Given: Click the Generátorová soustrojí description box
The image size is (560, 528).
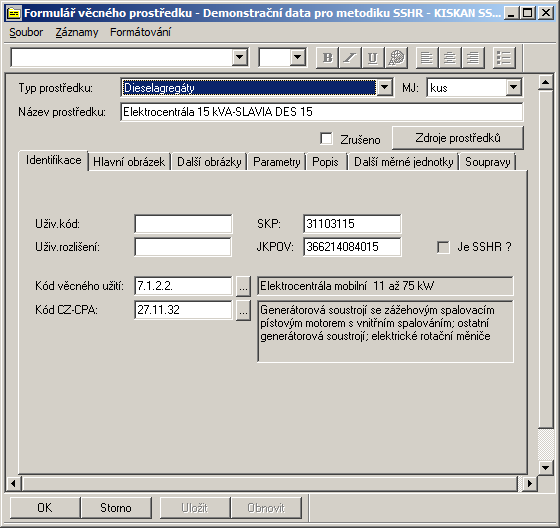Looking at the screenshot, I should tap(385, 332).
